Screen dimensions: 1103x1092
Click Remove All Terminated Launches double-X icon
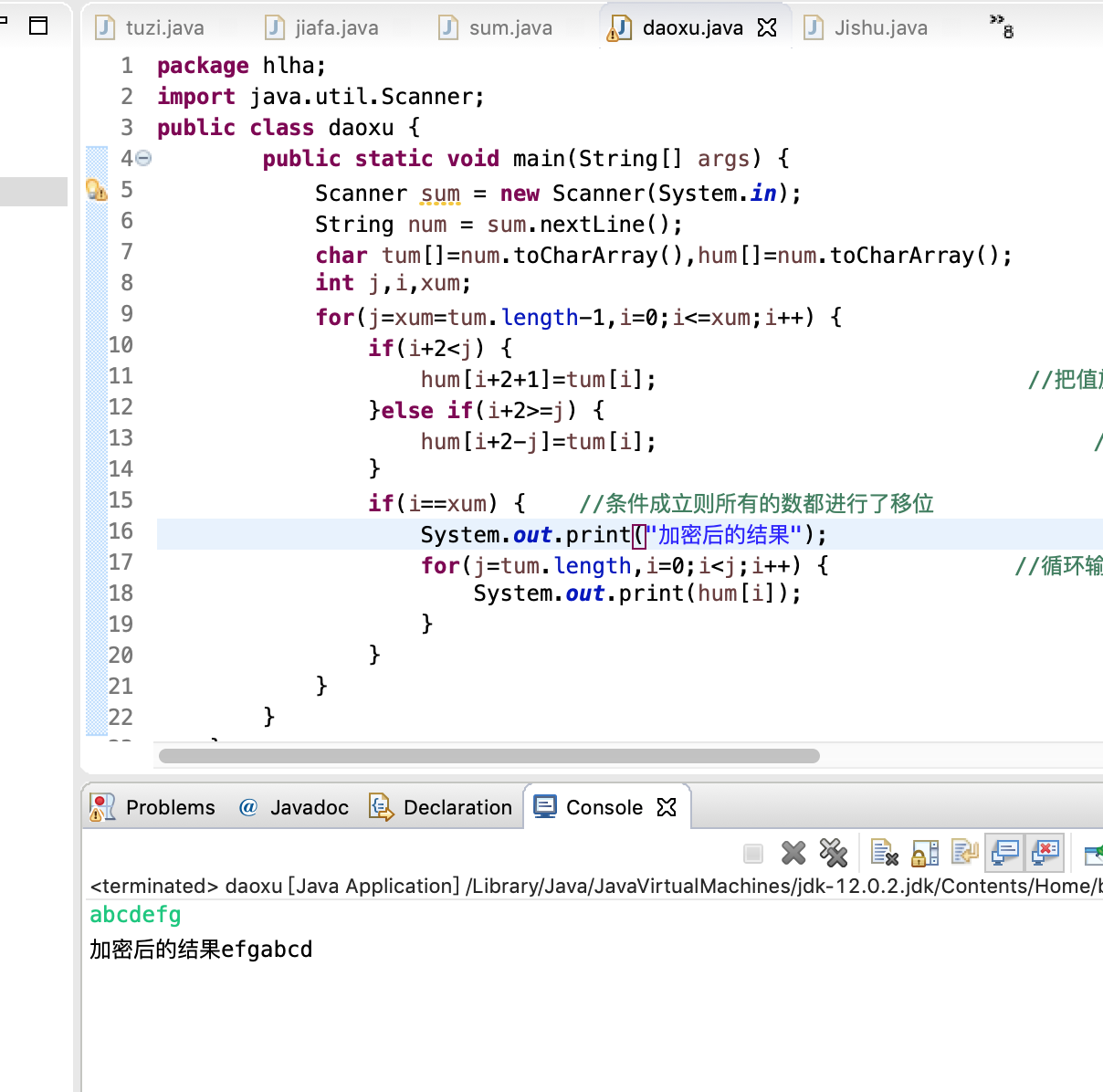click(833, 854)
